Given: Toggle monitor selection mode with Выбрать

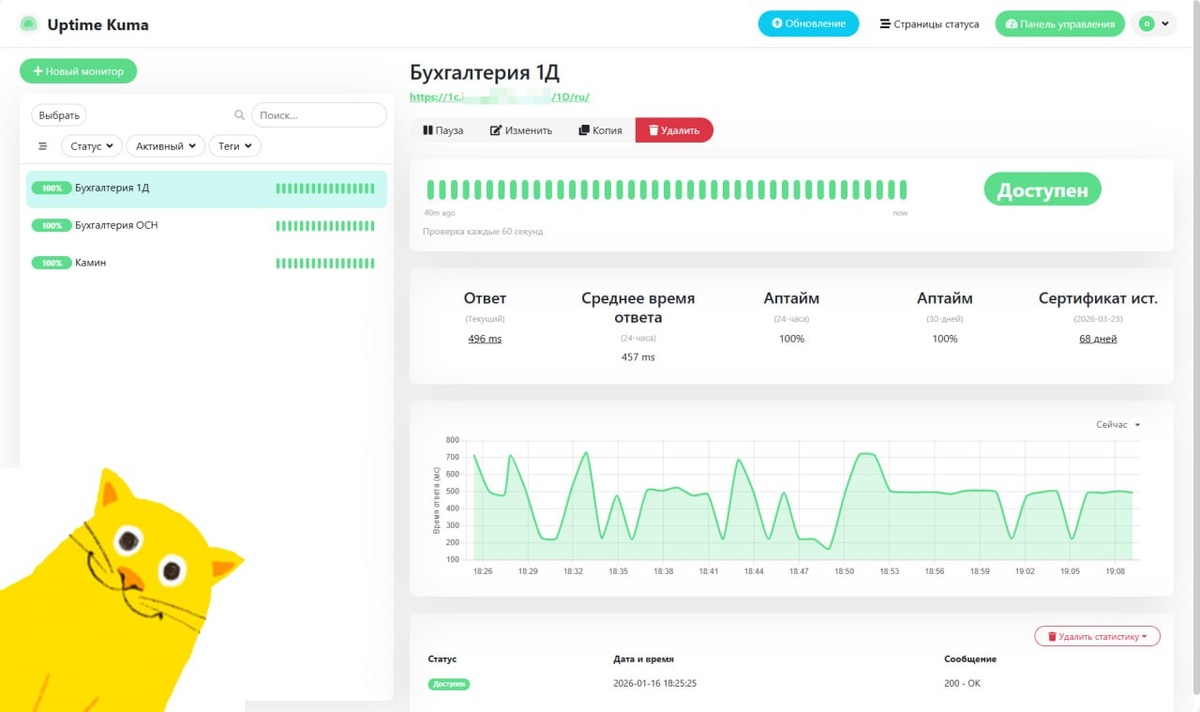Looking at the screenshot, I should click(60, 115).
